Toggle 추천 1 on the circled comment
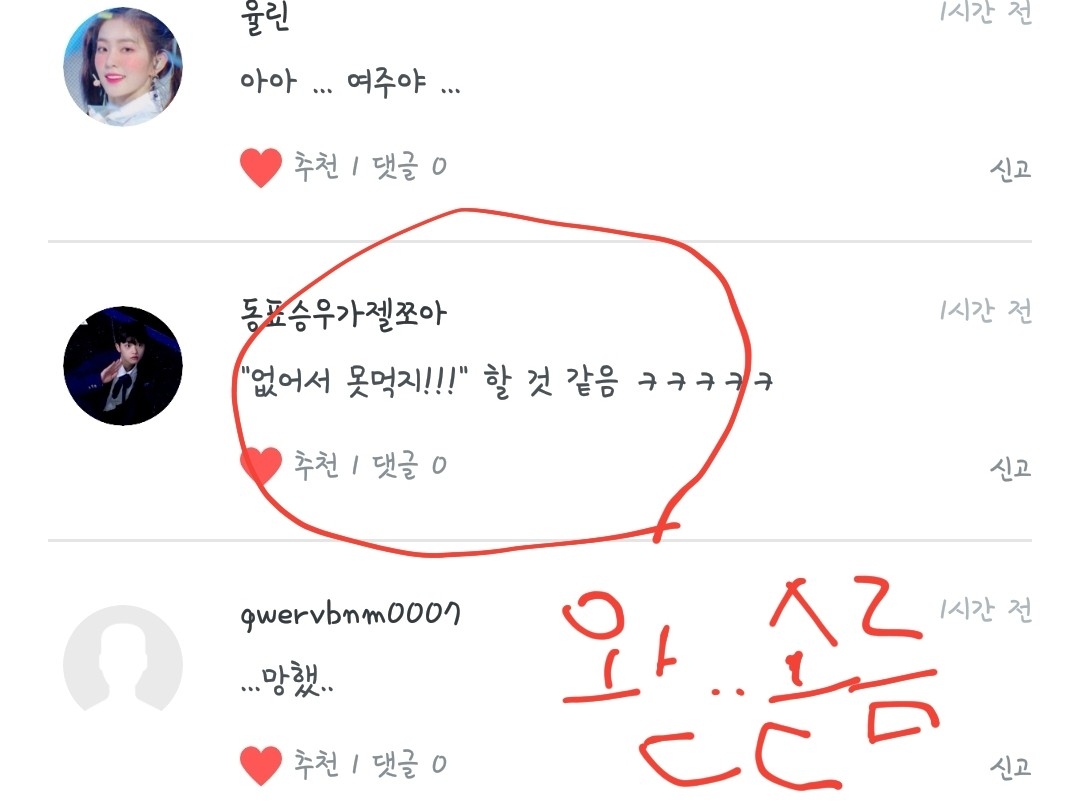Screen dimensions: 1080x810 pos(326,465)
